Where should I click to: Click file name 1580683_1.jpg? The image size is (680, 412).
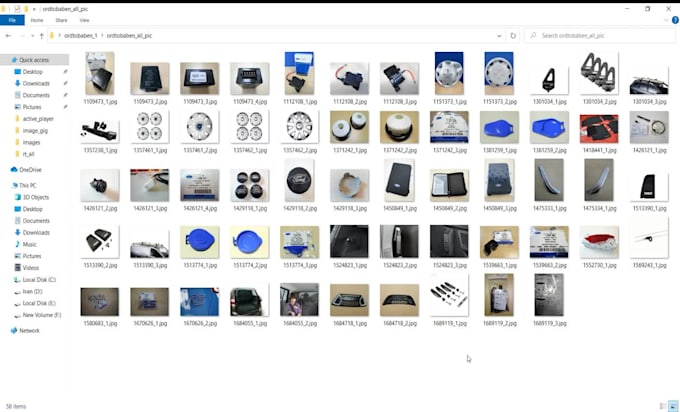pos(100,324)
